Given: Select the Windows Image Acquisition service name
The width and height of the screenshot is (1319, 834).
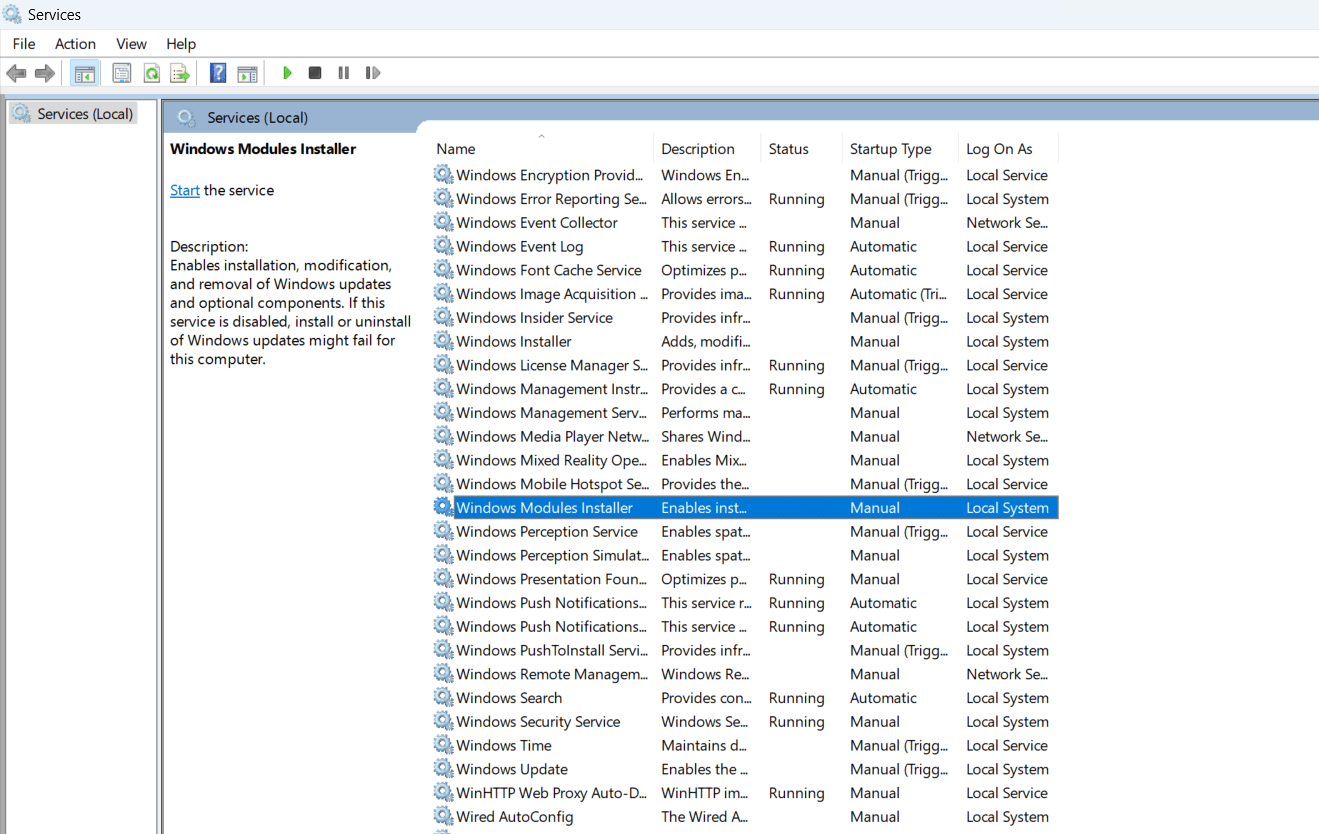Looking at the screenshot, I should coord(551,294).
